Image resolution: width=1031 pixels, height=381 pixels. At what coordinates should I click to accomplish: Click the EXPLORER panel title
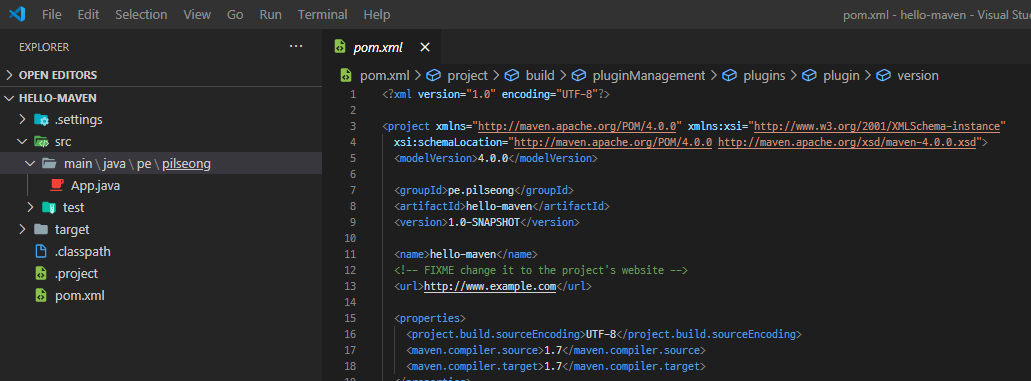pyautogui.click(x=44, y=47)
